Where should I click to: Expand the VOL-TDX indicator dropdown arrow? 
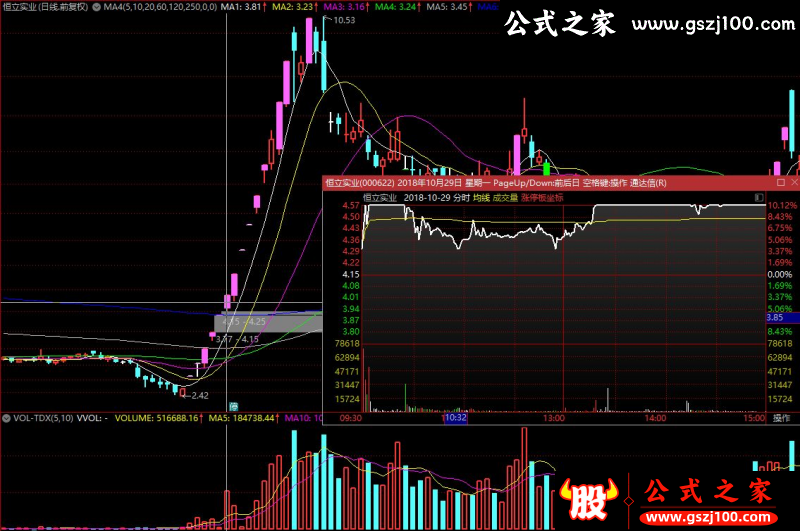click(x=7, y=418)
